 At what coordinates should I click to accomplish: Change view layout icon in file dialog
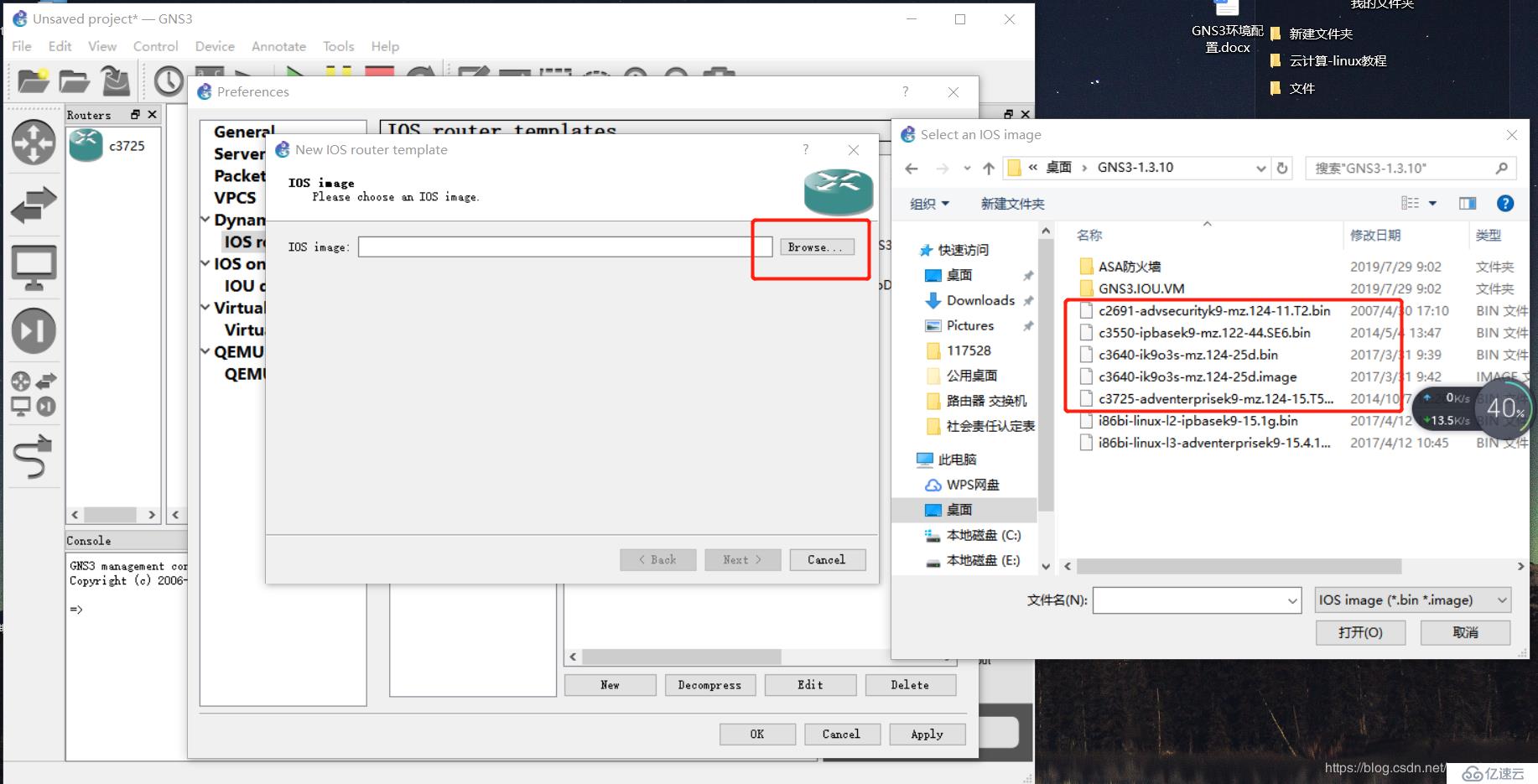[1411, 203]
